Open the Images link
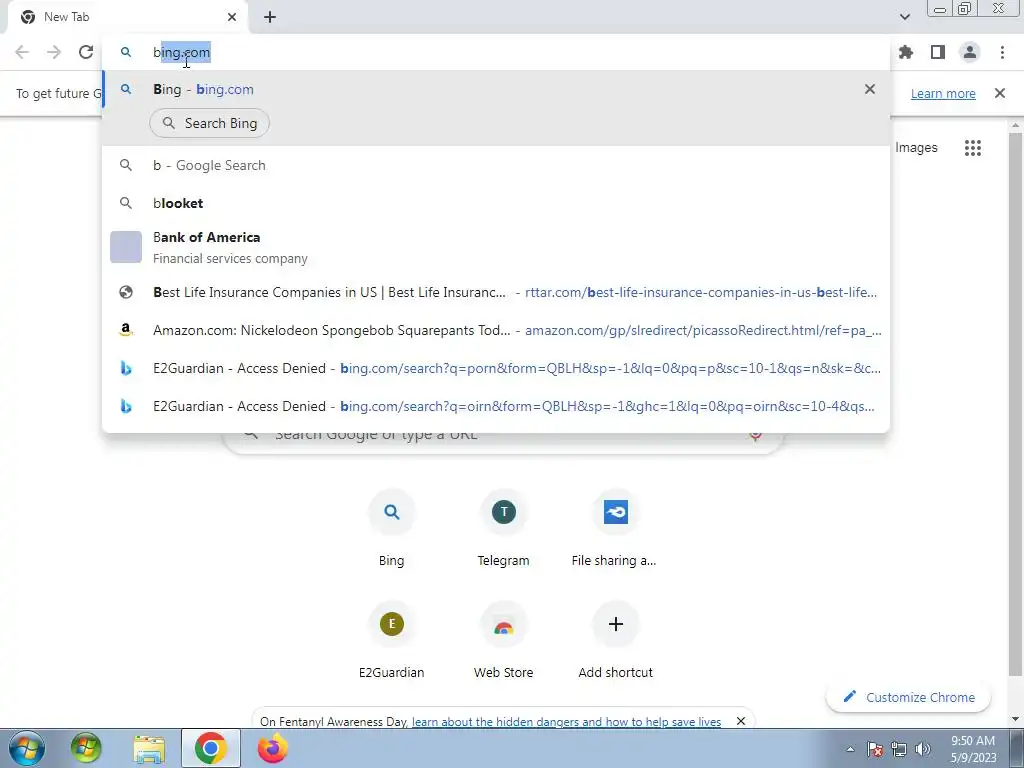Screen dimensions: 1024x768 [x=916, y=148]
